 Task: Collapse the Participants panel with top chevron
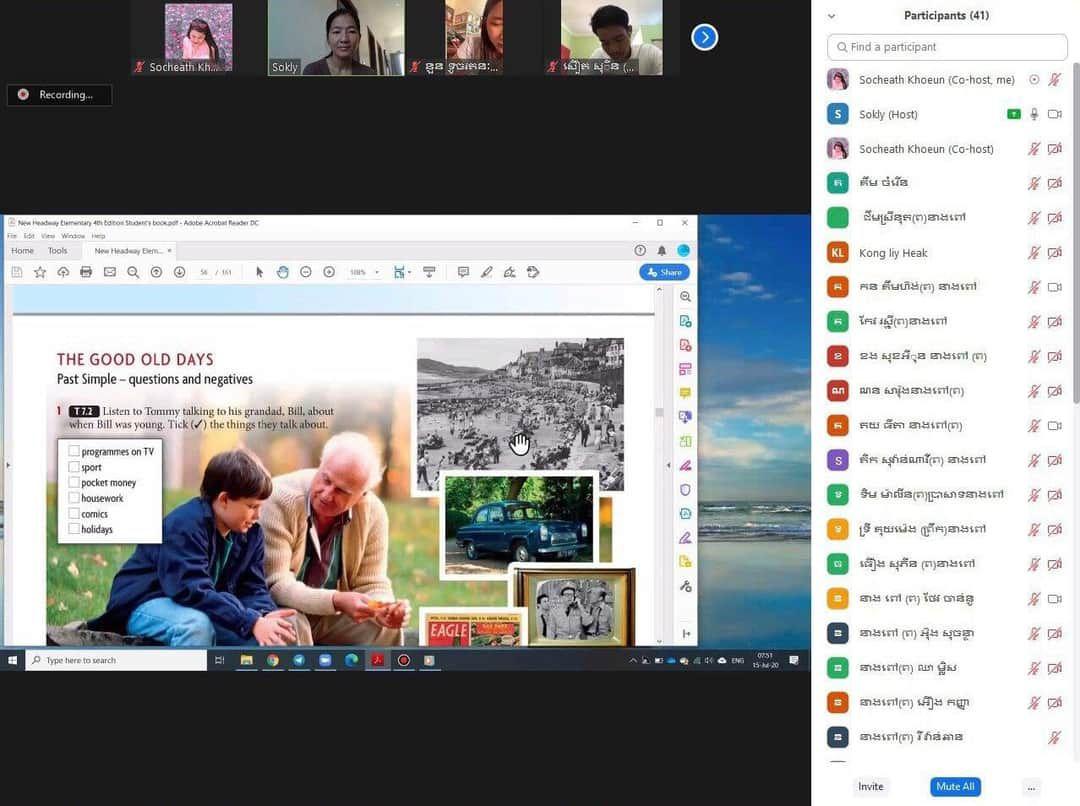831,16
